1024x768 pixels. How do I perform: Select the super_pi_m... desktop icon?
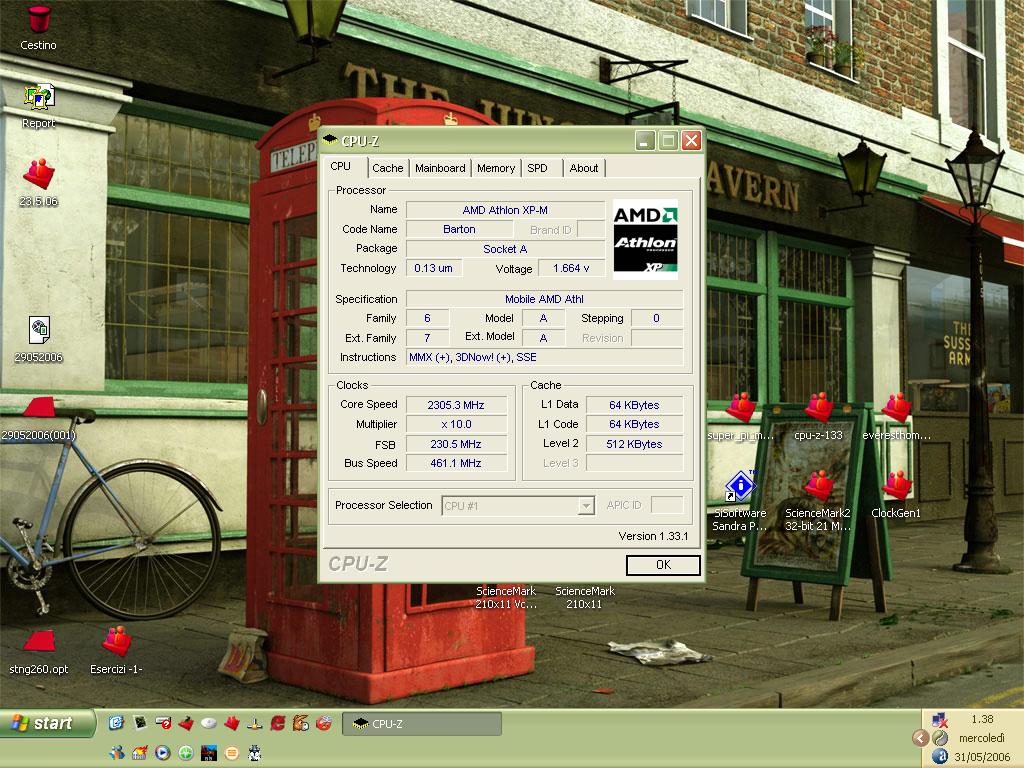pyautogui.click(x=741, y=417)
